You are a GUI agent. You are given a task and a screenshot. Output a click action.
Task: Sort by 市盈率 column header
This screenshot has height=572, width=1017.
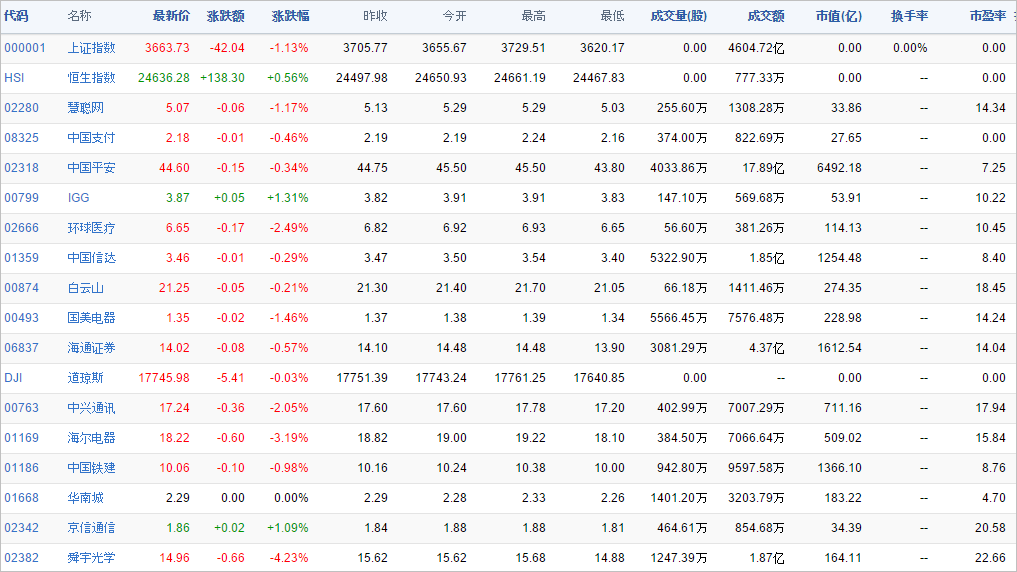pyautogui.click(x=987, y=16)
